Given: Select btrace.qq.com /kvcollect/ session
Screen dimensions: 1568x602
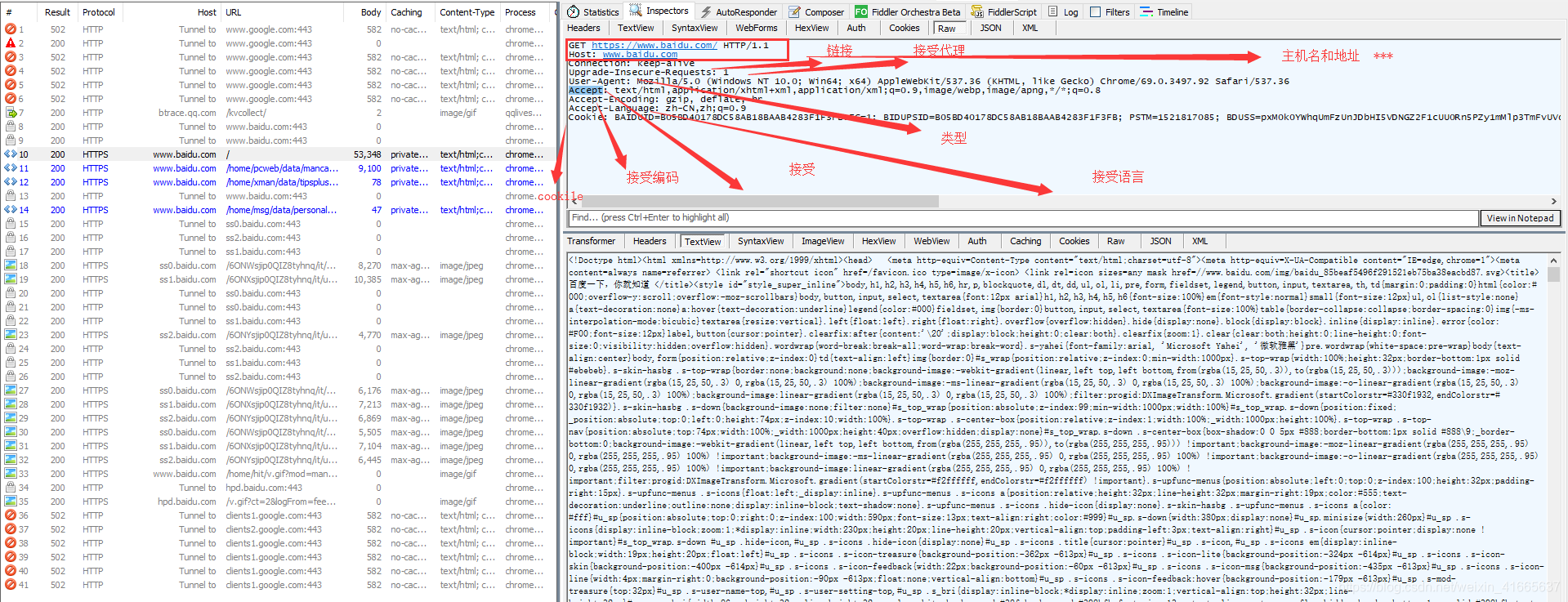Looking at the screenshot, I should 278,113.
